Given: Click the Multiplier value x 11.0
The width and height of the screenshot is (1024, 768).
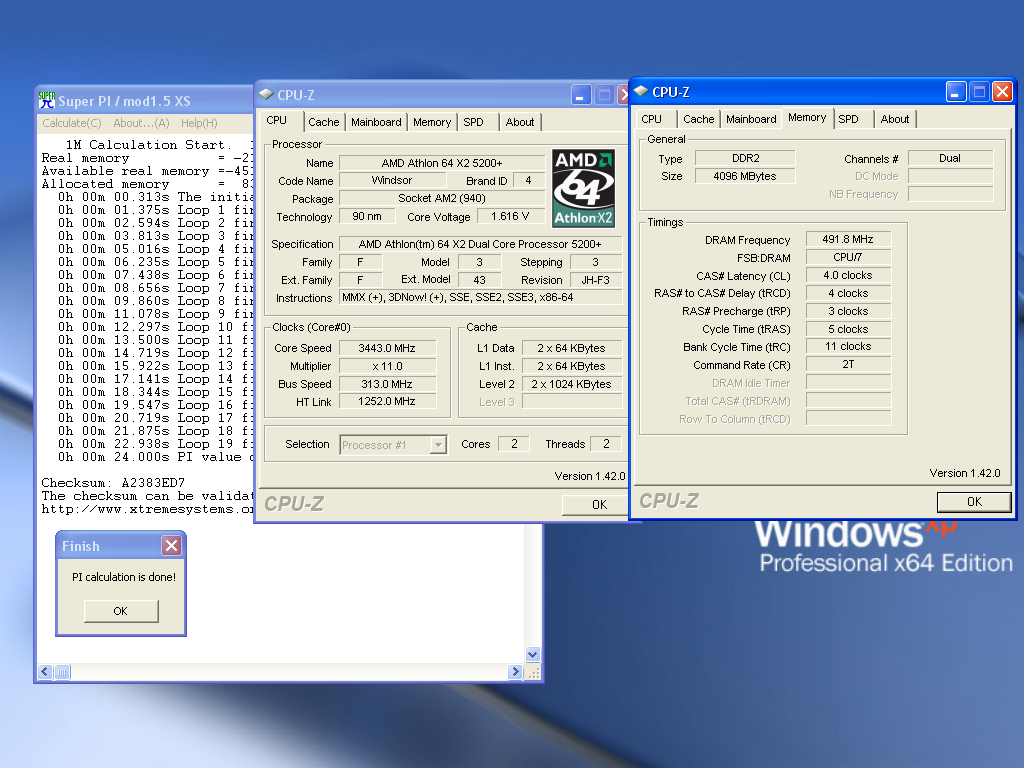Looking at the screenshot, I should [x=387, y=366].
